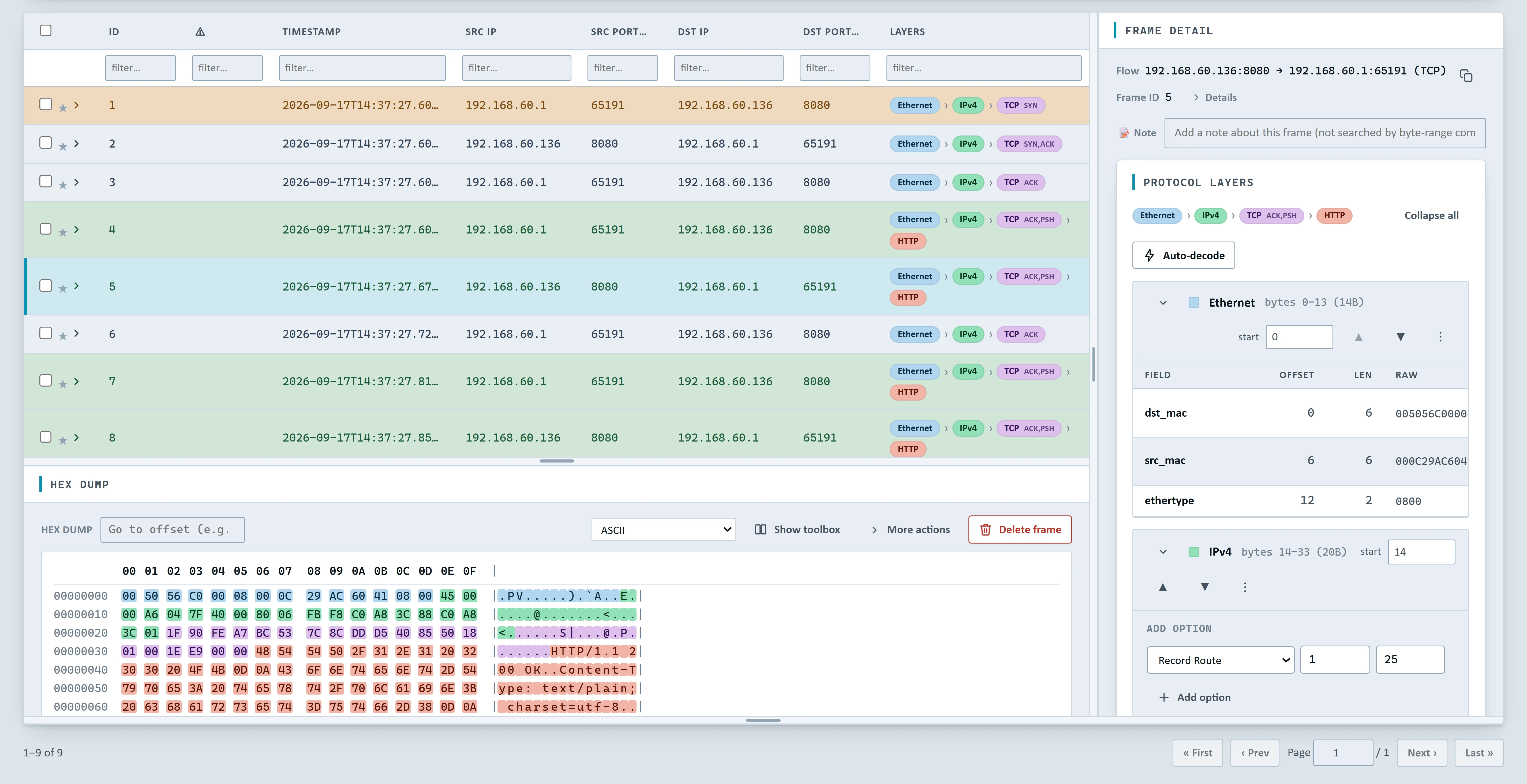Star frame 1 in the packet list
This screenshot has height=784, width=1527.
(x=63, y=107)
